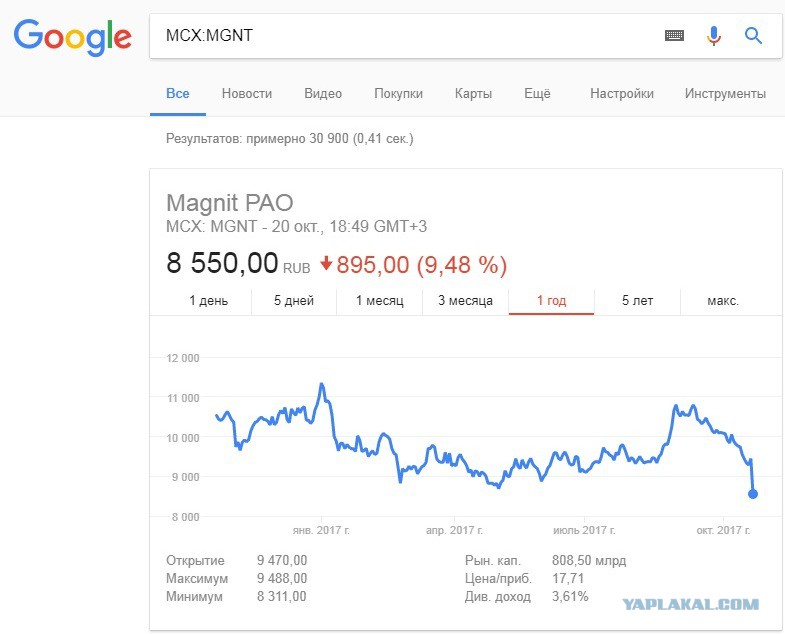The image size is (785, 634).
Task: Open the Карты tab
Action: [x=473, y=94]
